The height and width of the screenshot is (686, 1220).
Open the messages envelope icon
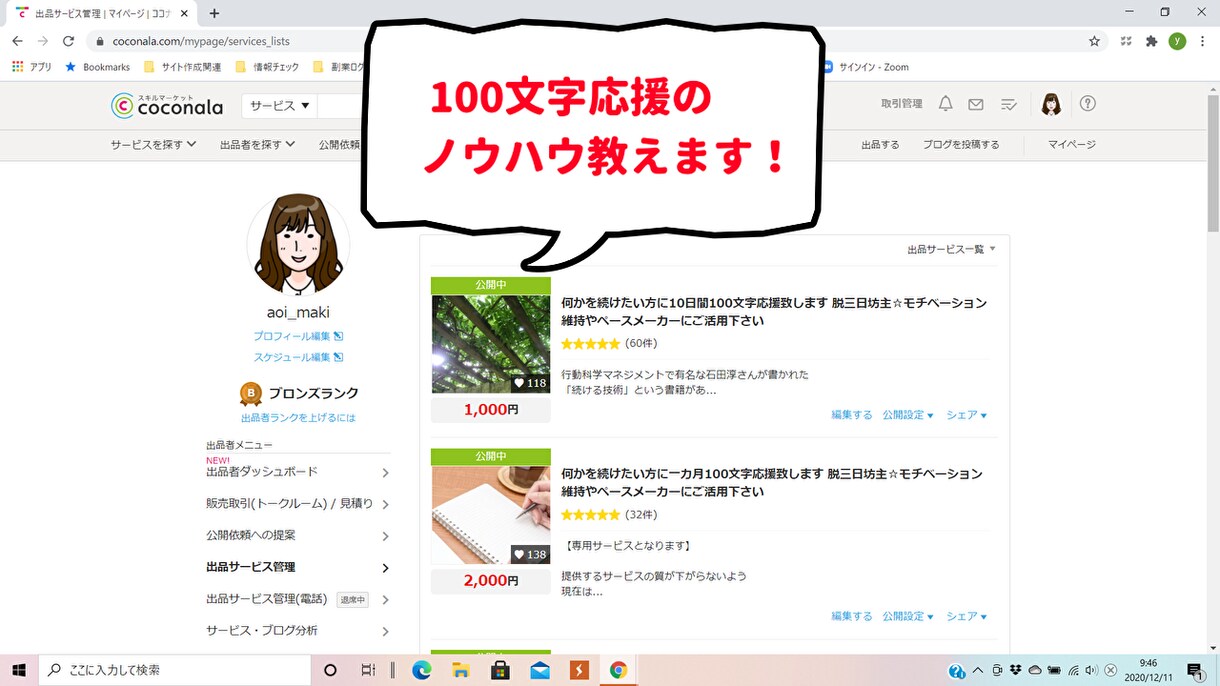pos(976,104)
